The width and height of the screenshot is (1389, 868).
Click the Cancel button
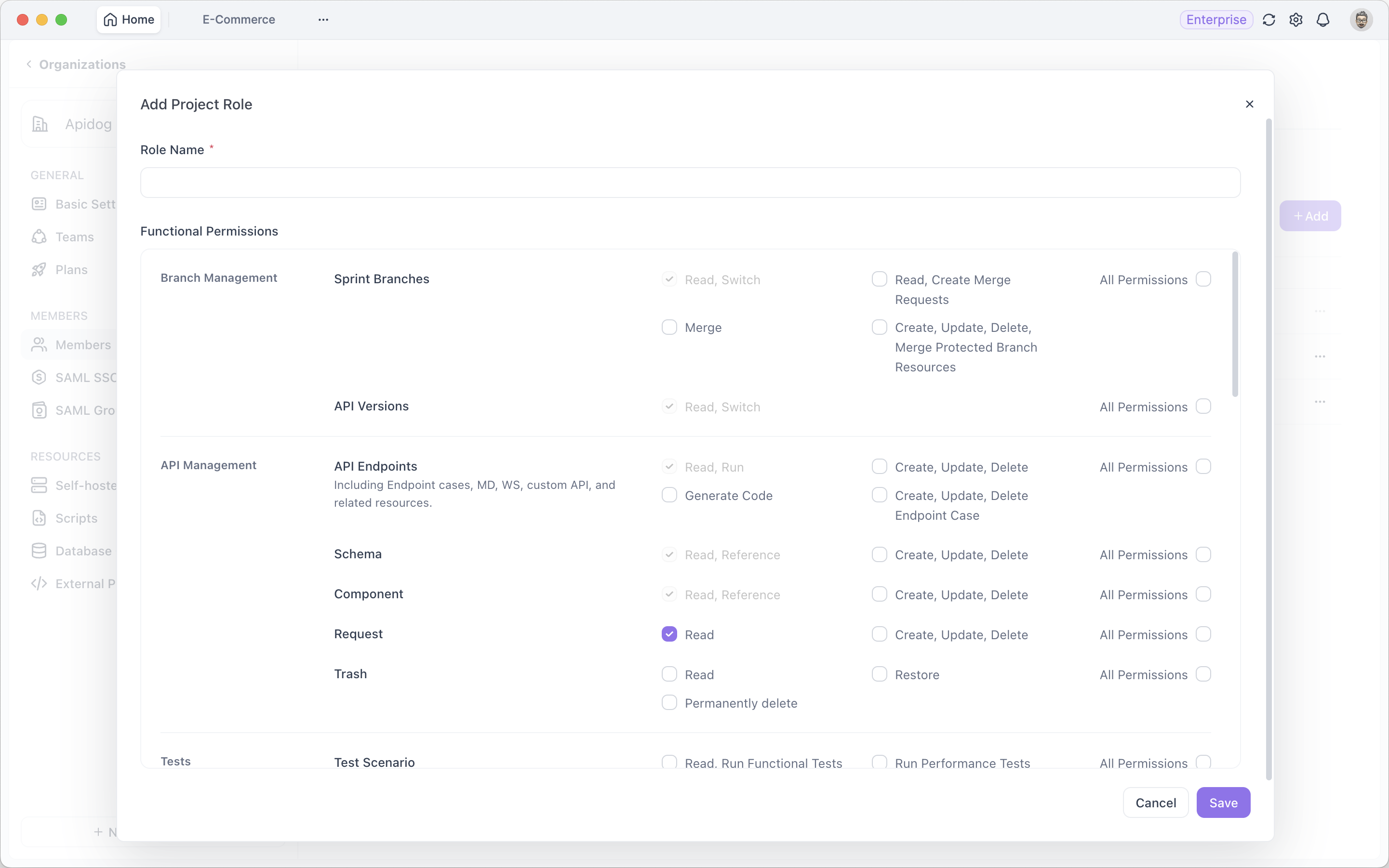point(1155,802)
